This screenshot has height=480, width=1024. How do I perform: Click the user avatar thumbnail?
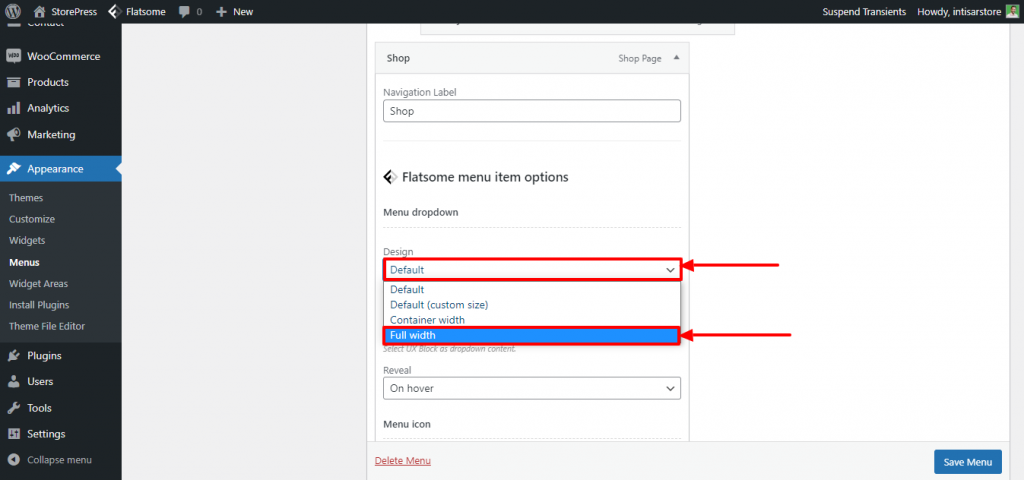click(1012, 11)
